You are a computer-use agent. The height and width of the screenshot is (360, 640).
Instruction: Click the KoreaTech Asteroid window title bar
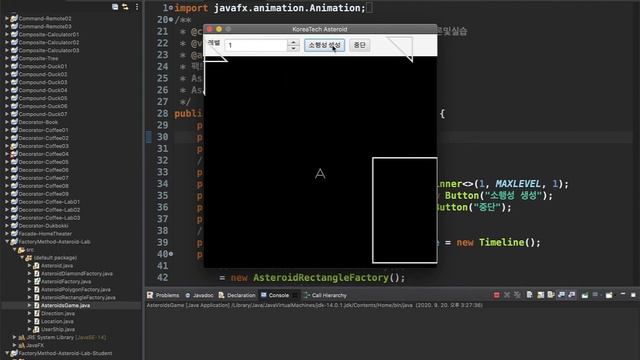[320, 29]
